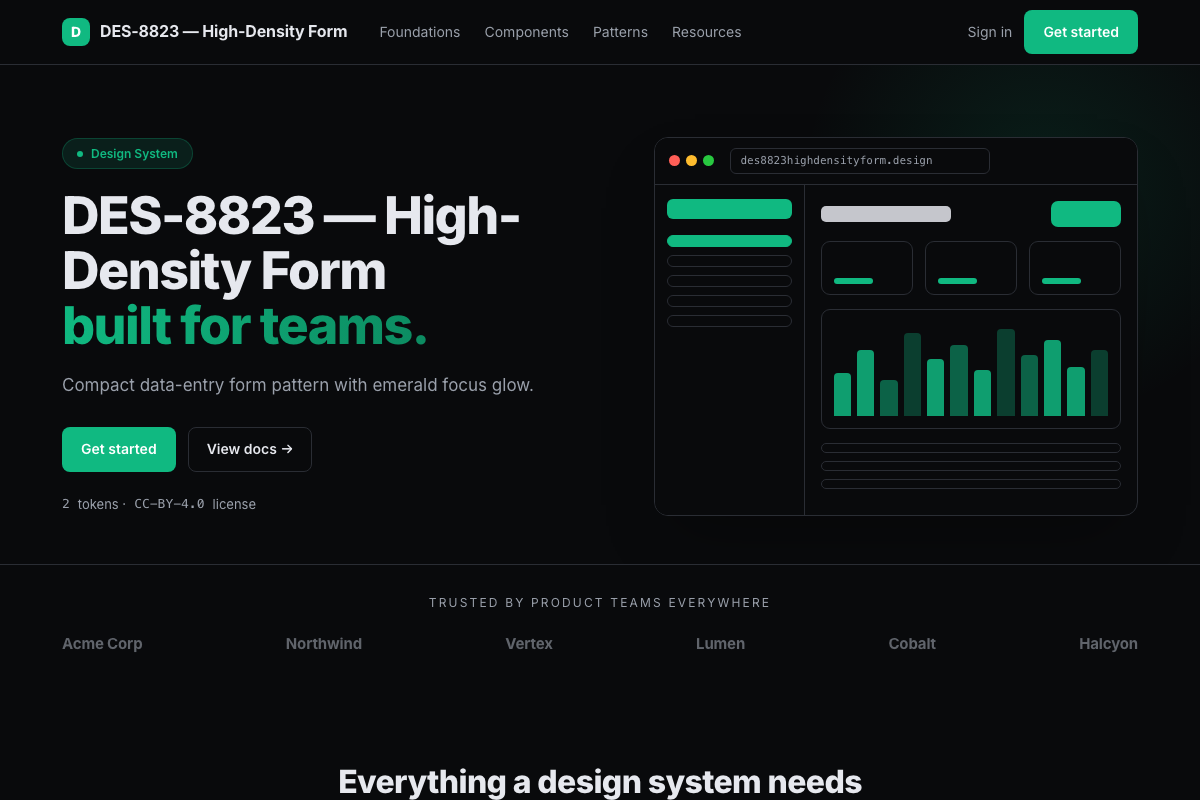Click the green D logo icon

pyautogui.click(x=76, y=32)
